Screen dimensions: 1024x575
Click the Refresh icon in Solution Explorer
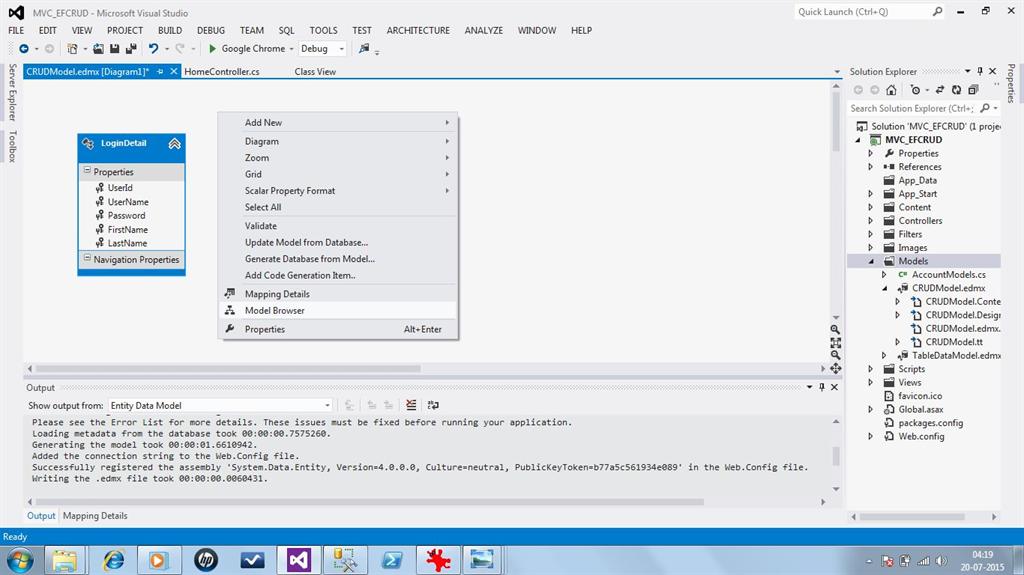tap(956, 90)
